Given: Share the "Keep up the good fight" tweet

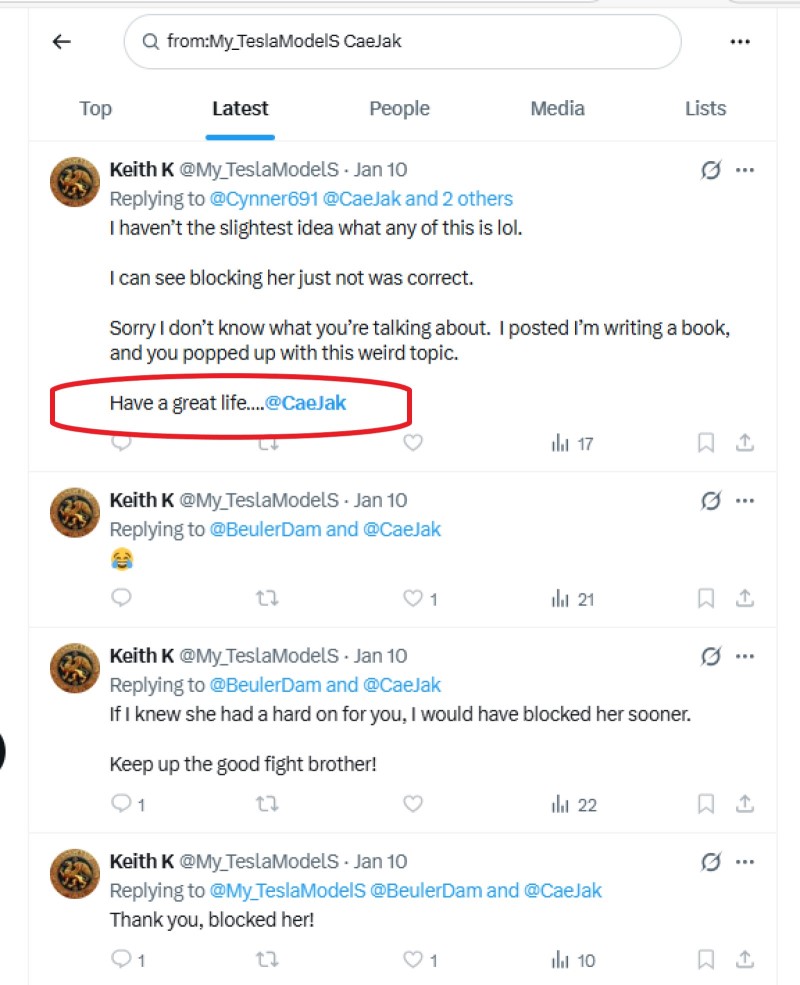Looking at the screenshot, I should (744, 804).
